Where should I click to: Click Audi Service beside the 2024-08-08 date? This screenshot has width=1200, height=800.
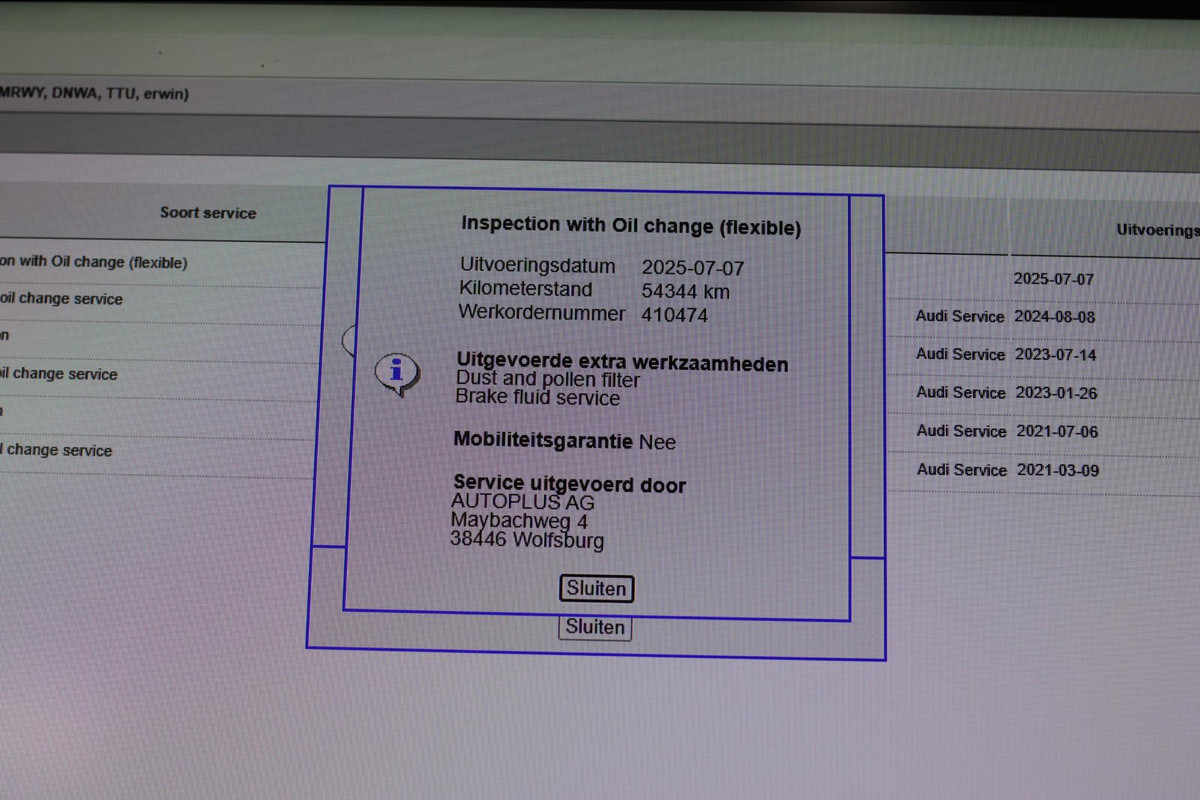[x=959, y=316]
